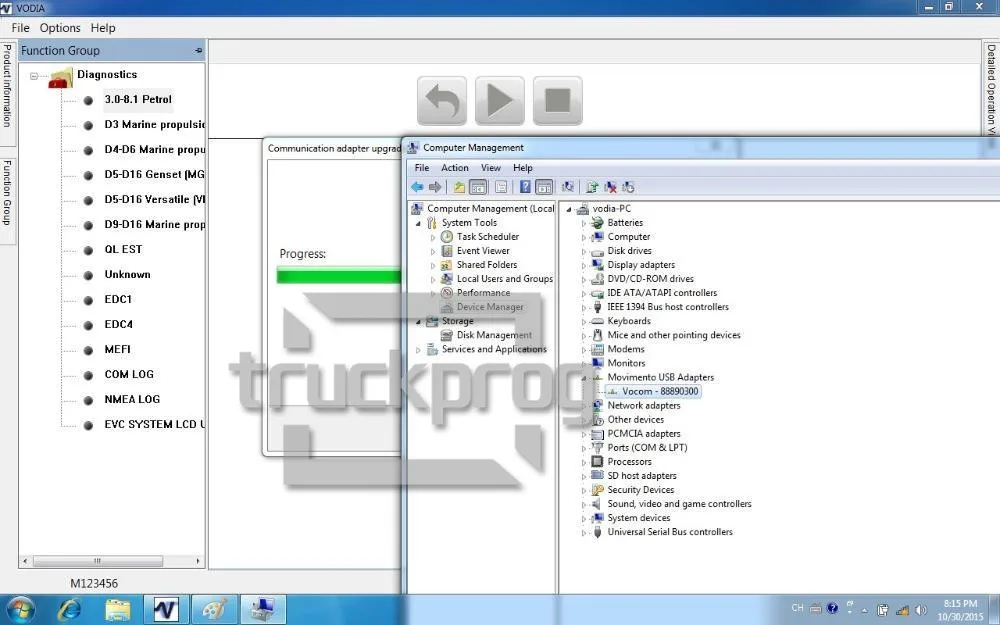Click the Computer Management taskbar icon
Screen dimensions: 1000x625
pyautogui.click(x=263, y=610)
